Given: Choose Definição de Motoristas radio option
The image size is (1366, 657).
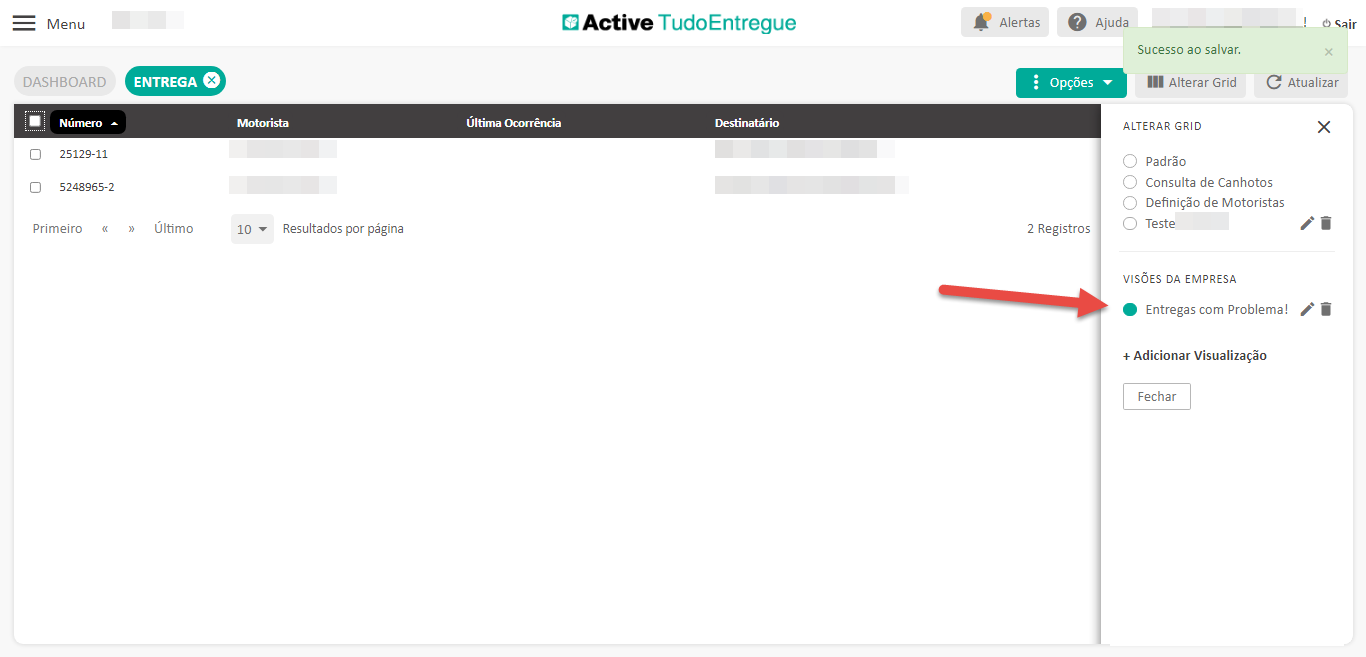Looking at the screenshot, I should [x=1130, y=203].
